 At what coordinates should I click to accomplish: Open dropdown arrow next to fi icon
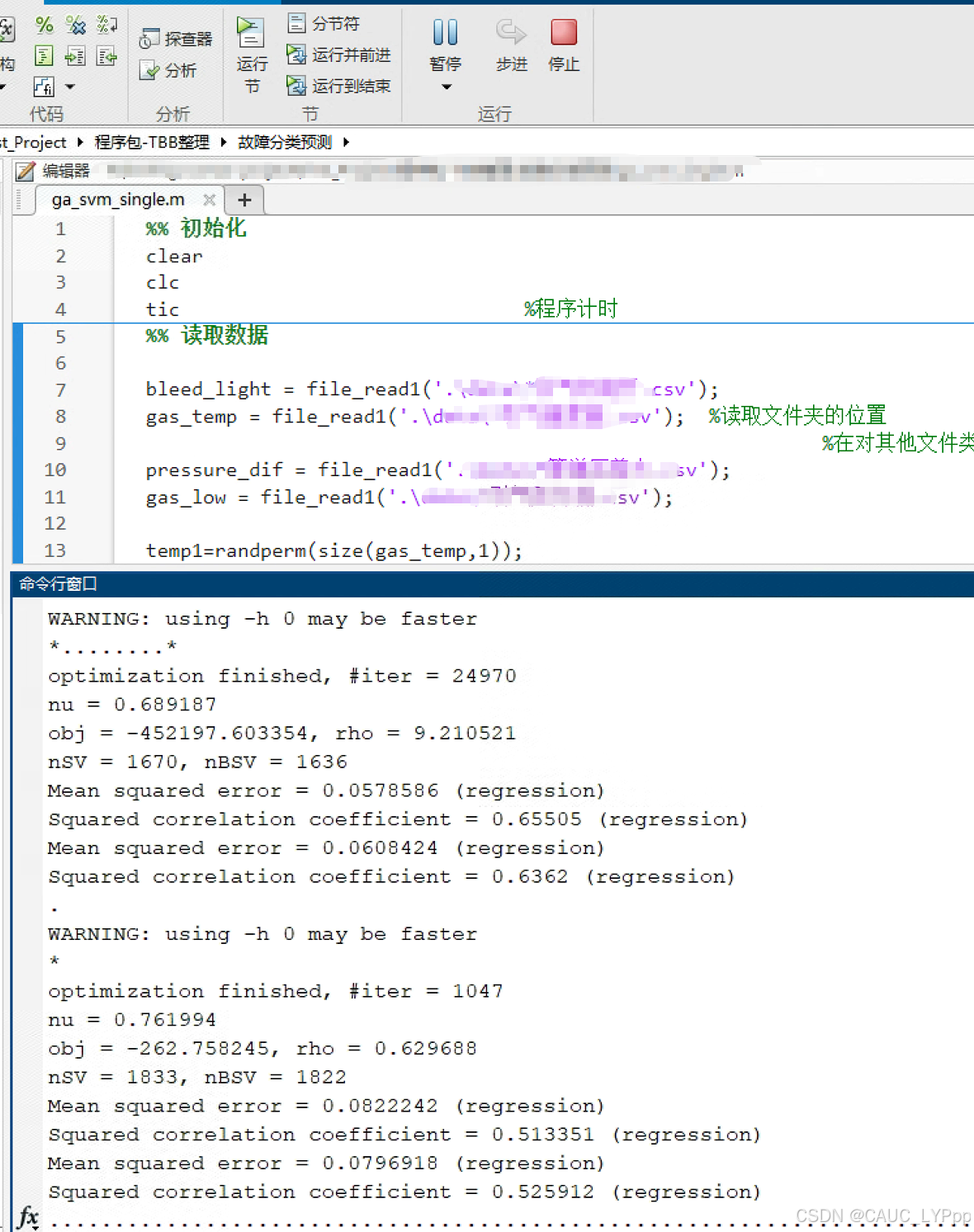70,87
